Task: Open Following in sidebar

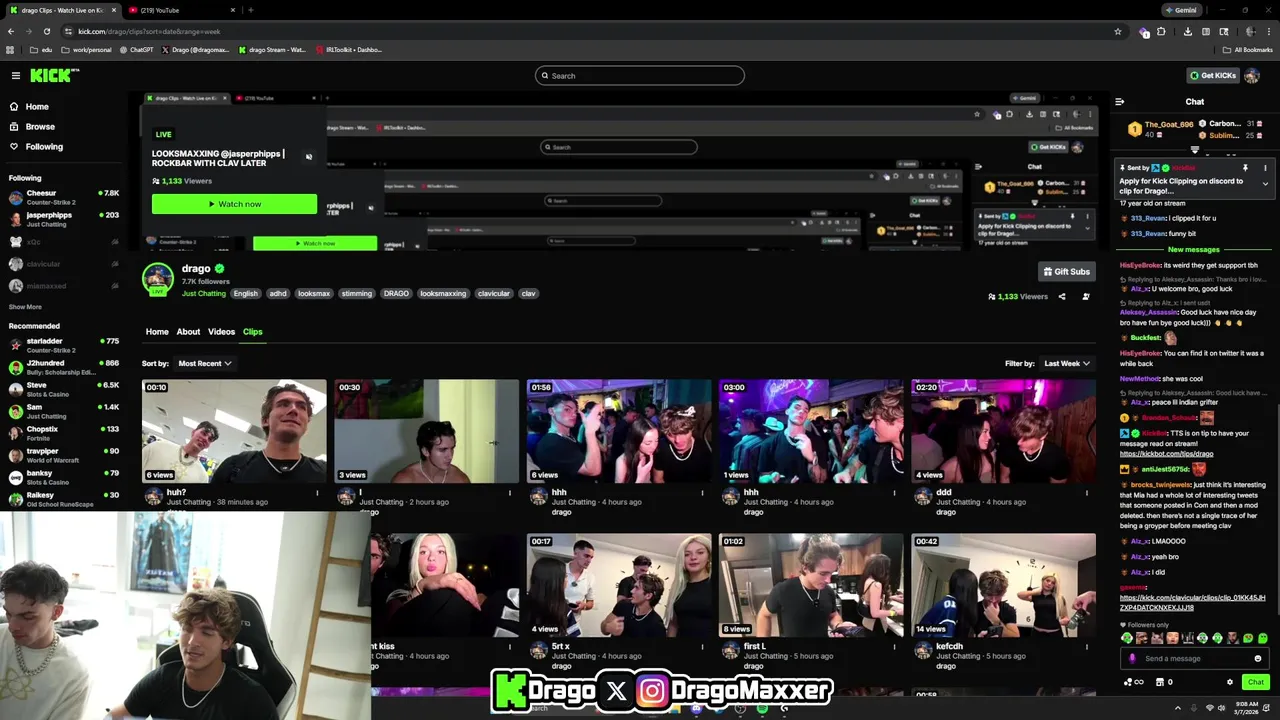Action: tap(36, 147)
